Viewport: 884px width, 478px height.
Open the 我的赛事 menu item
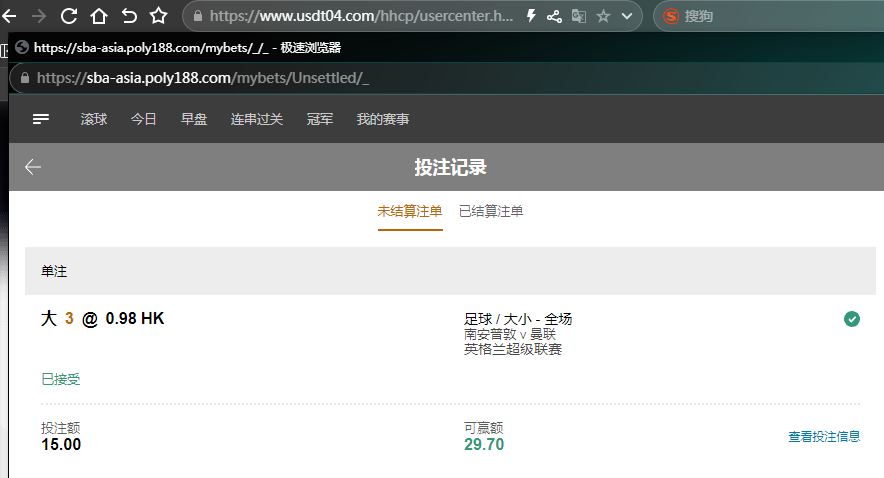(383, 119)
